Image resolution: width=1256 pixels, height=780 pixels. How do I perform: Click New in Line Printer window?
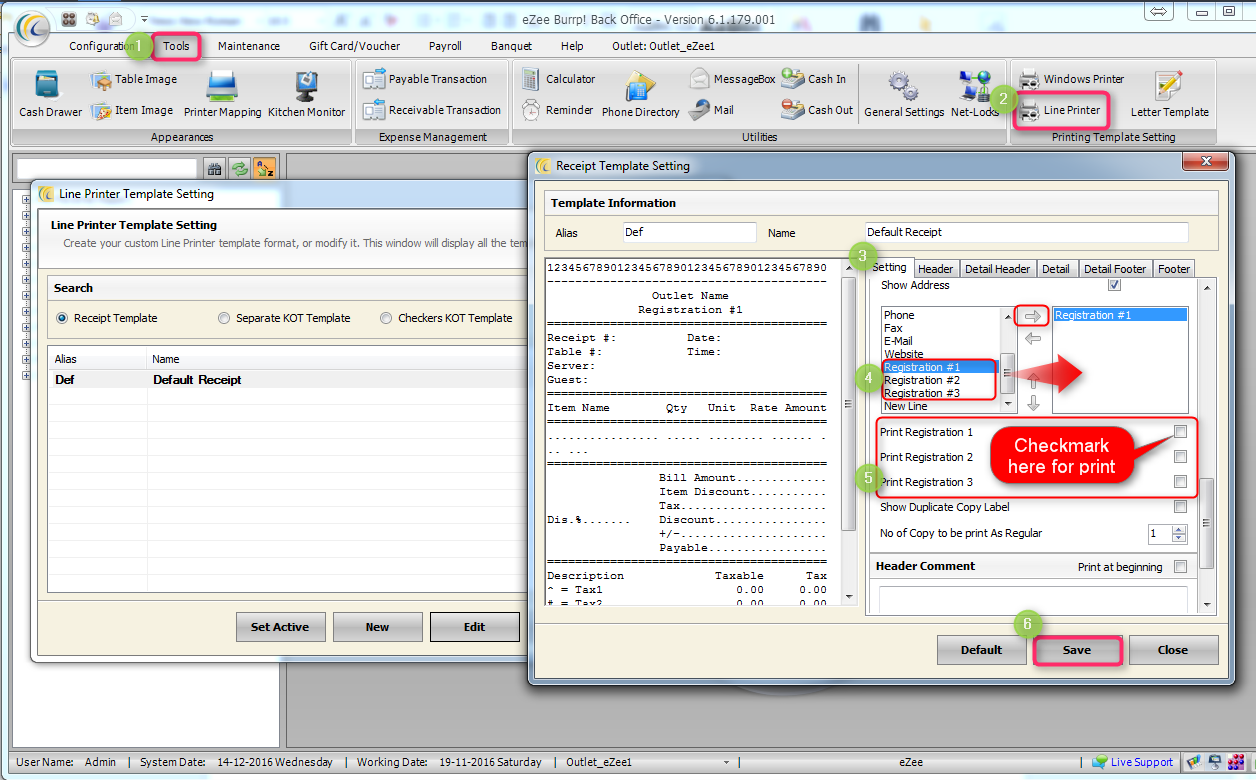(x=377, y=627)
